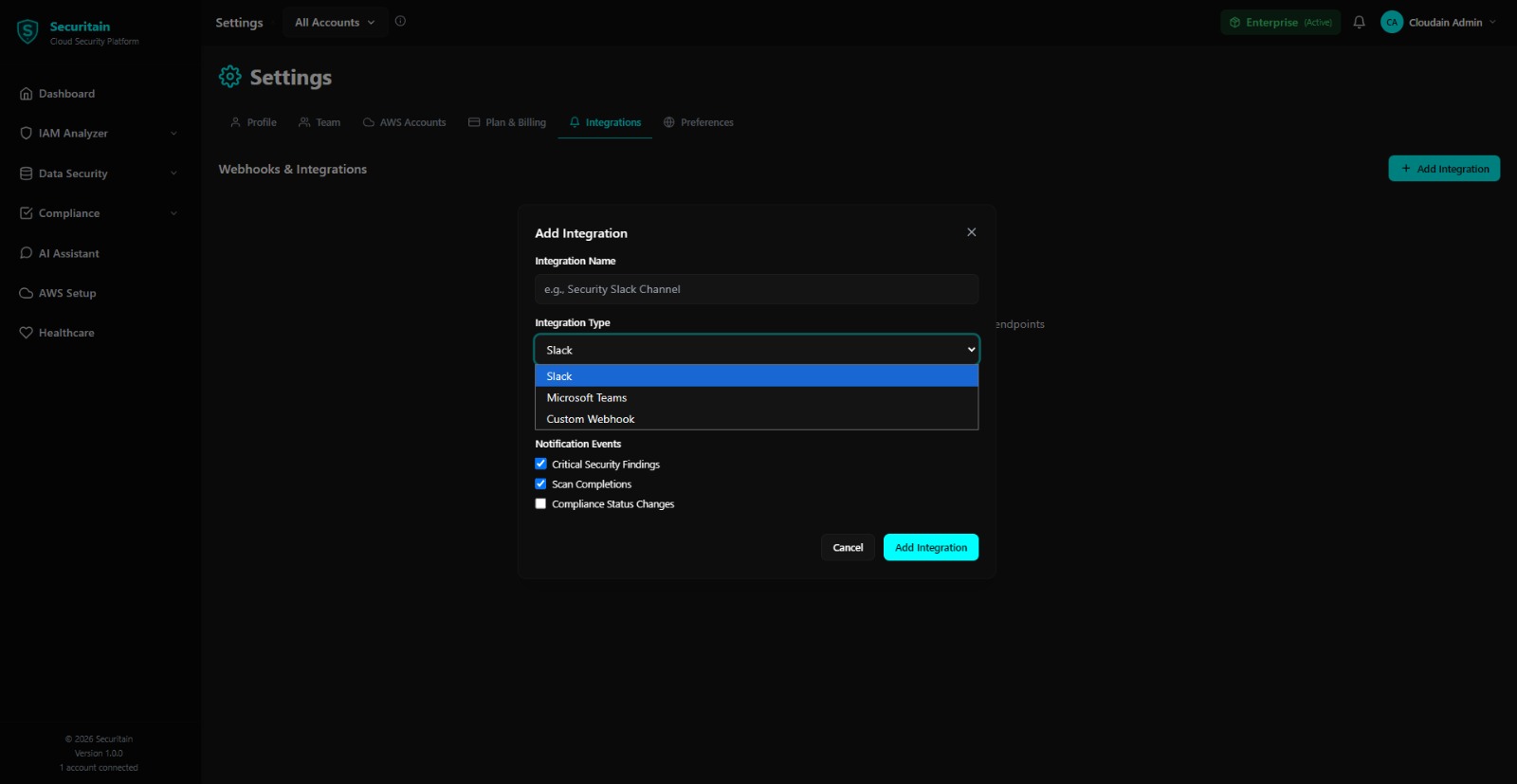Click the top-right Add Integration button

(1444, 169)
